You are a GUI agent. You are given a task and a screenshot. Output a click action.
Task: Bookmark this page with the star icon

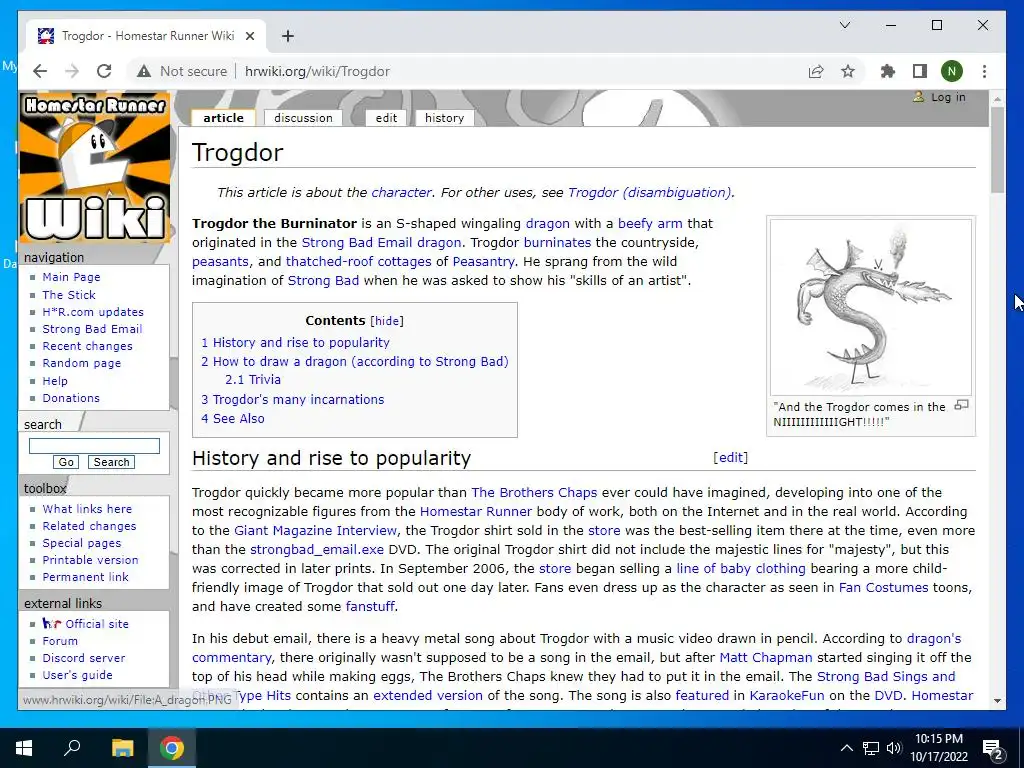tap(848, 71)
